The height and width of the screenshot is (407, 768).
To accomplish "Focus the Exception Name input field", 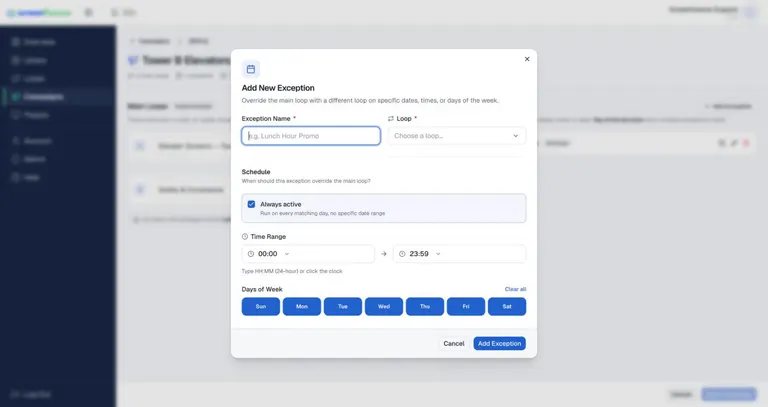I will 311,136.
